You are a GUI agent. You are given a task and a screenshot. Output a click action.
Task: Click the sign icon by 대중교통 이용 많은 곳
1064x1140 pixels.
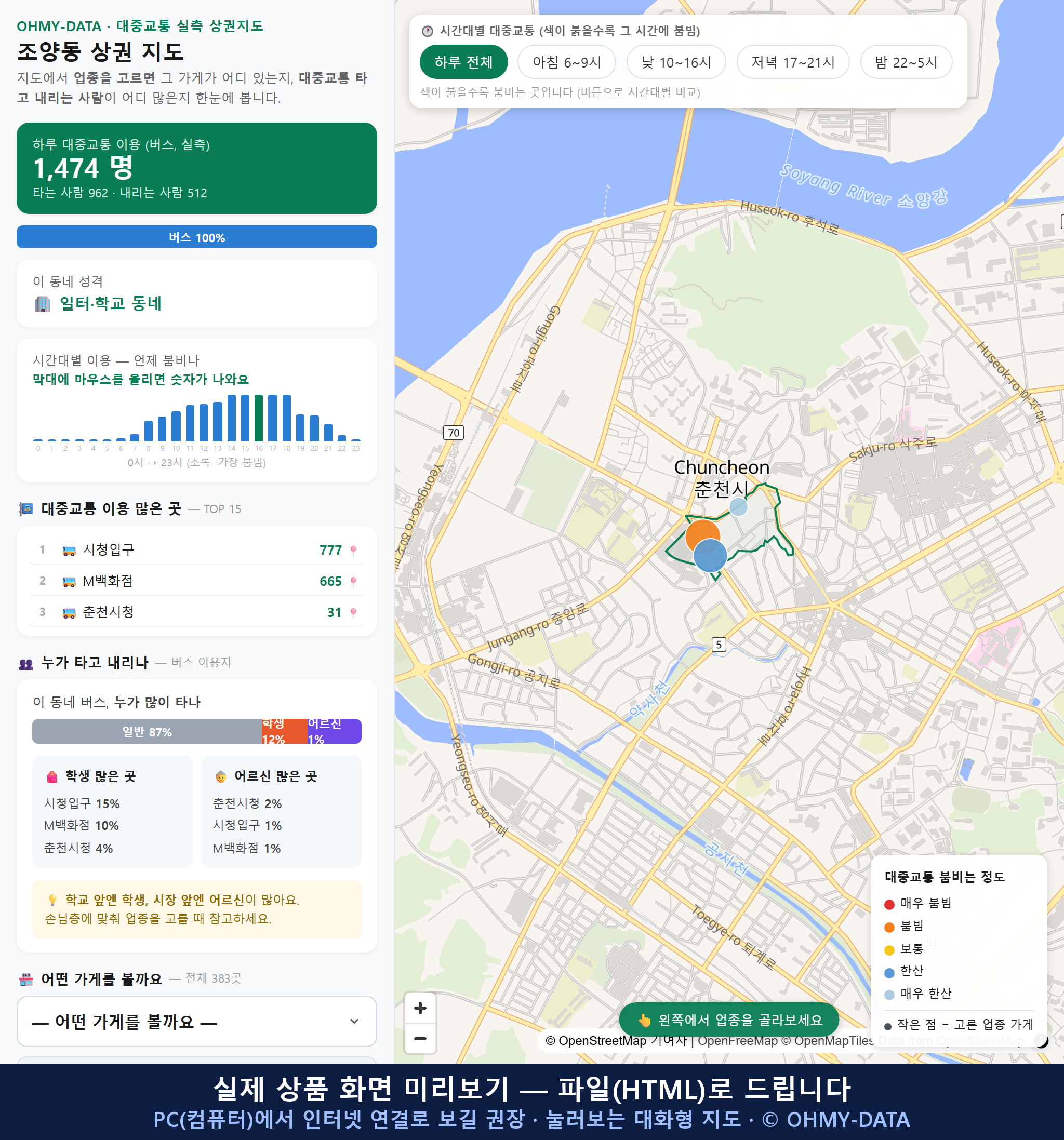point(26,508)
